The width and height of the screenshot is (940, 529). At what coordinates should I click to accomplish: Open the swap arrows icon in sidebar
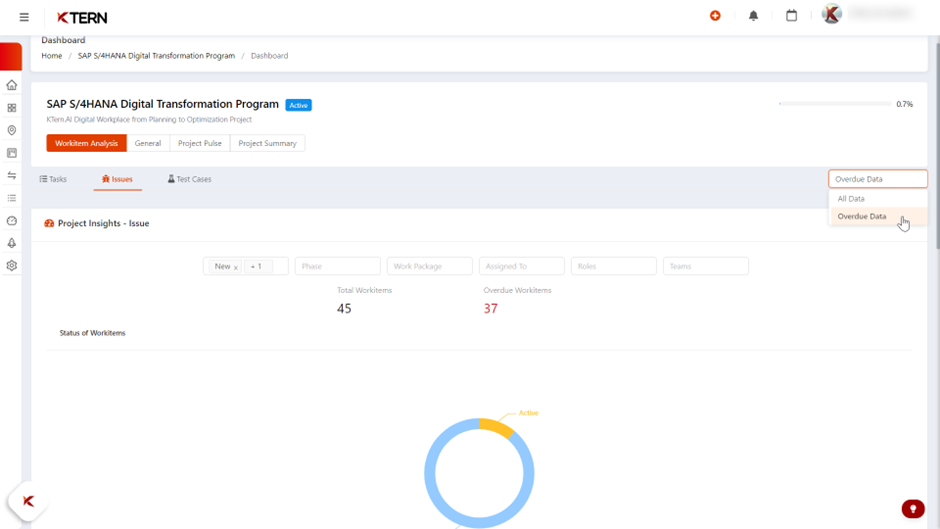pos(11,175)
